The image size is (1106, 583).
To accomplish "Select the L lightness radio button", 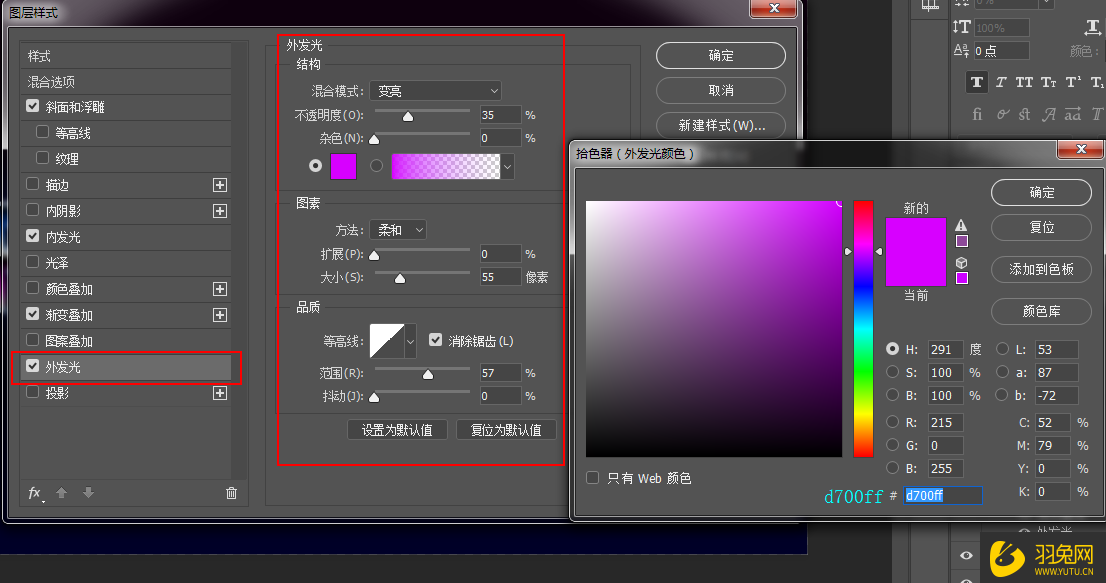I will coord(1002,349).
